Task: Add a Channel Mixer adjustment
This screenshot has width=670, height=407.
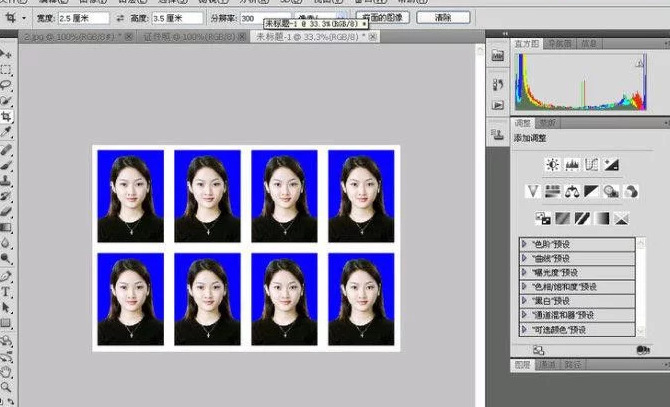Action: (631, 191)
